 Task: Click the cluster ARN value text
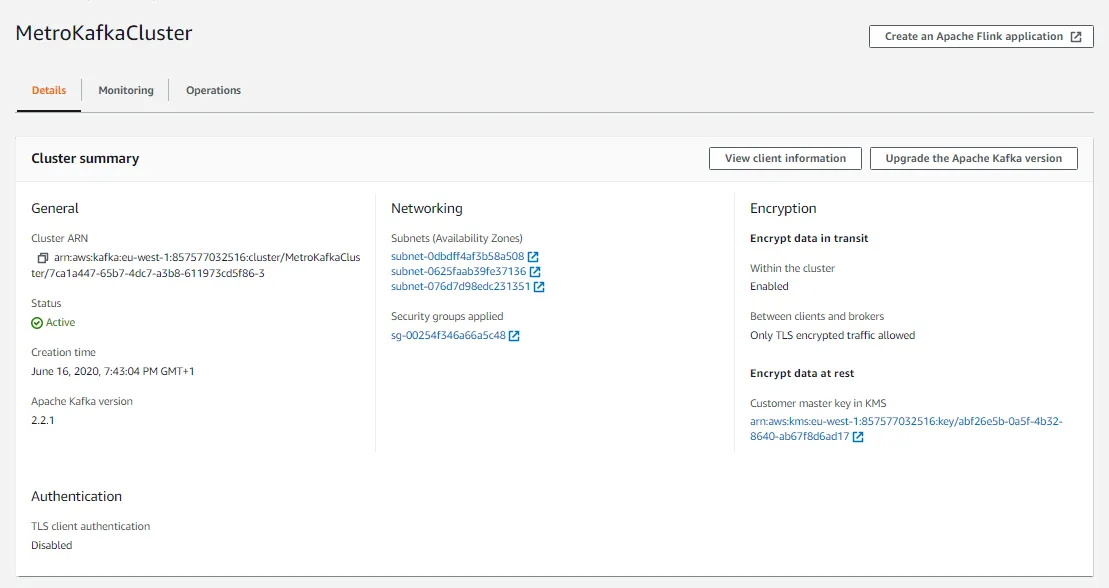pyautogui.click(x=196, y=265)
